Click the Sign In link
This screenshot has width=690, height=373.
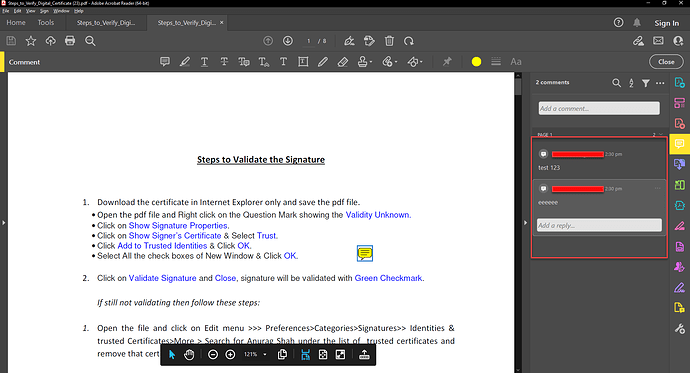click(666, 23)
